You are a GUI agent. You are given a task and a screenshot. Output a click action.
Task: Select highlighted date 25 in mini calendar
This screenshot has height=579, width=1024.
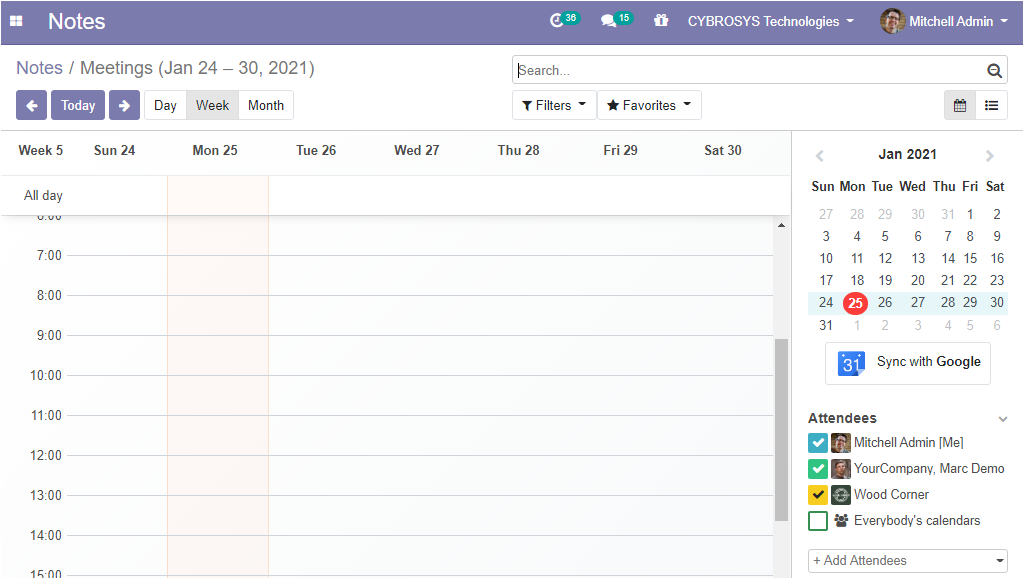tap(856, 303)
